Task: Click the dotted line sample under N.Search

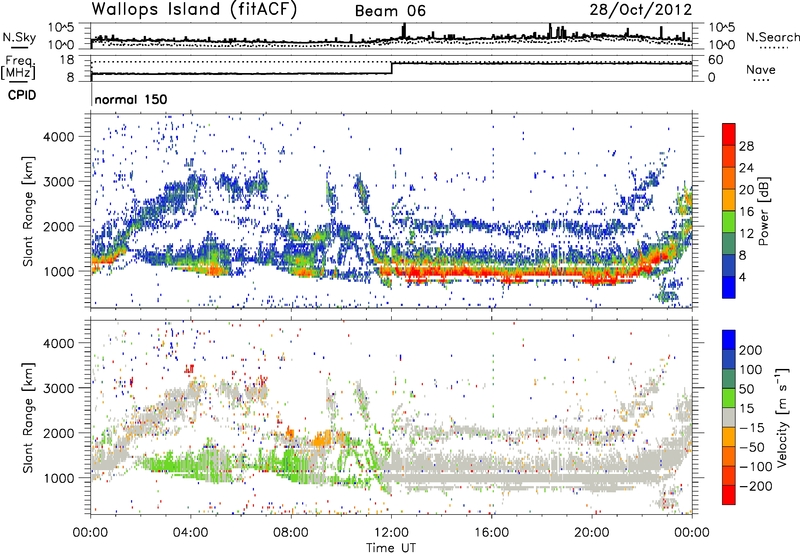Action: click(774, 48)
